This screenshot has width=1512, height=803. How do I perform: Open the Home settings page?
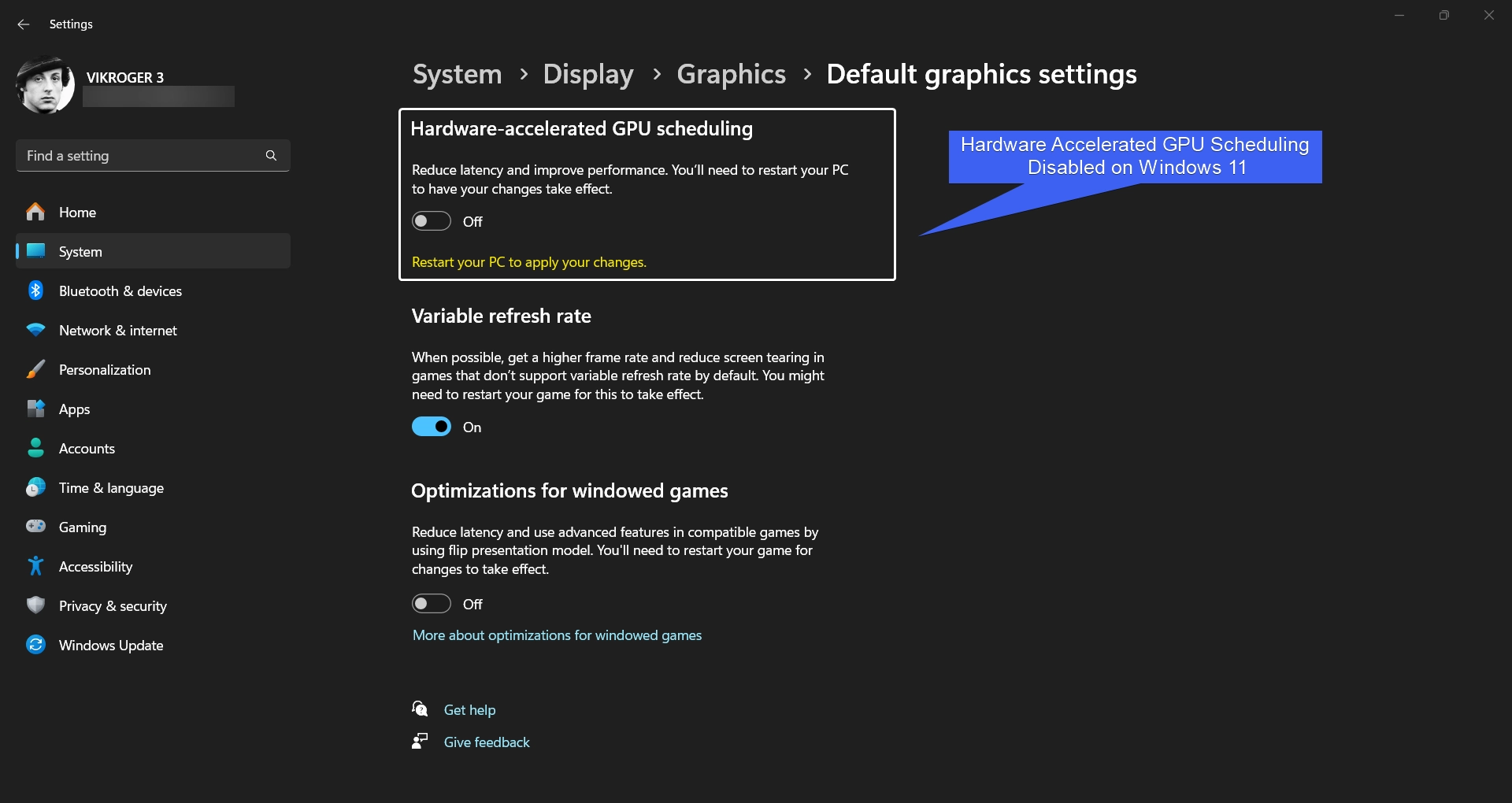click(x=153, y=212)
